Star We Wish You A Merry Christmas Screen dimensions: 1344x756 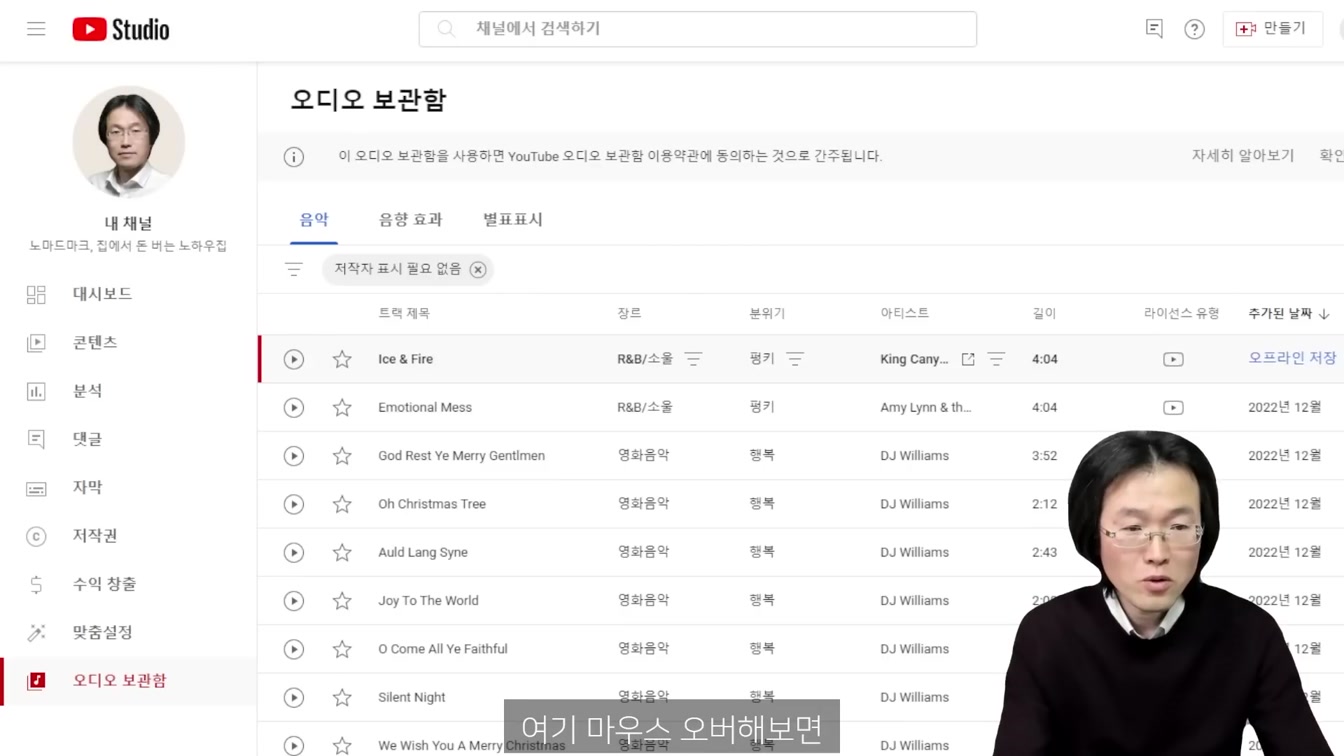(342, 745)
